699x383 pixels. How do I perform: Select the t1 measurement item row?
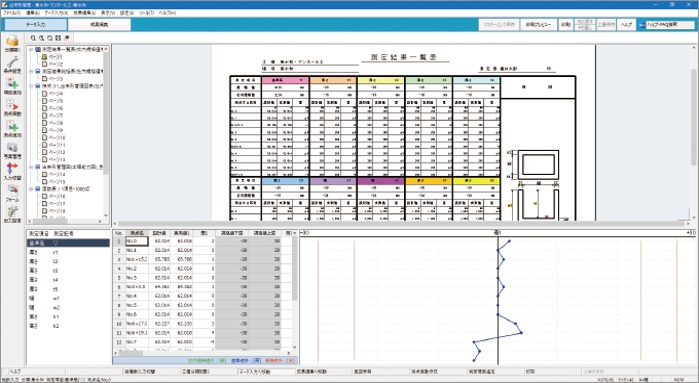click(x=68, y=252)
